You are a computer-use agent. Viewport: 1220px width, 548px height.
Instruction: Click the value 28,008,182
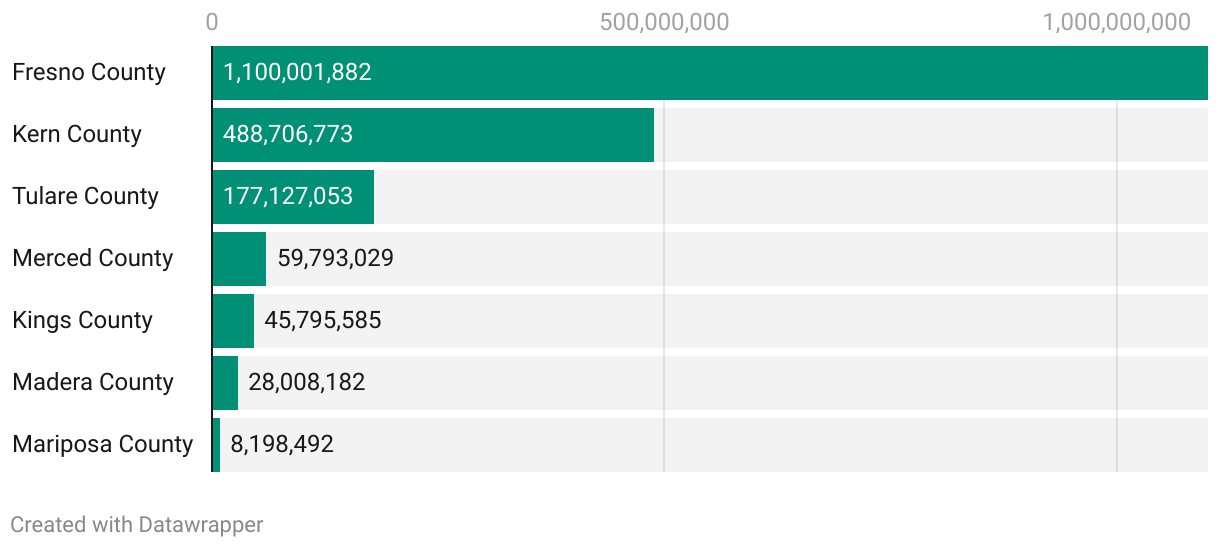coord(306,383)
